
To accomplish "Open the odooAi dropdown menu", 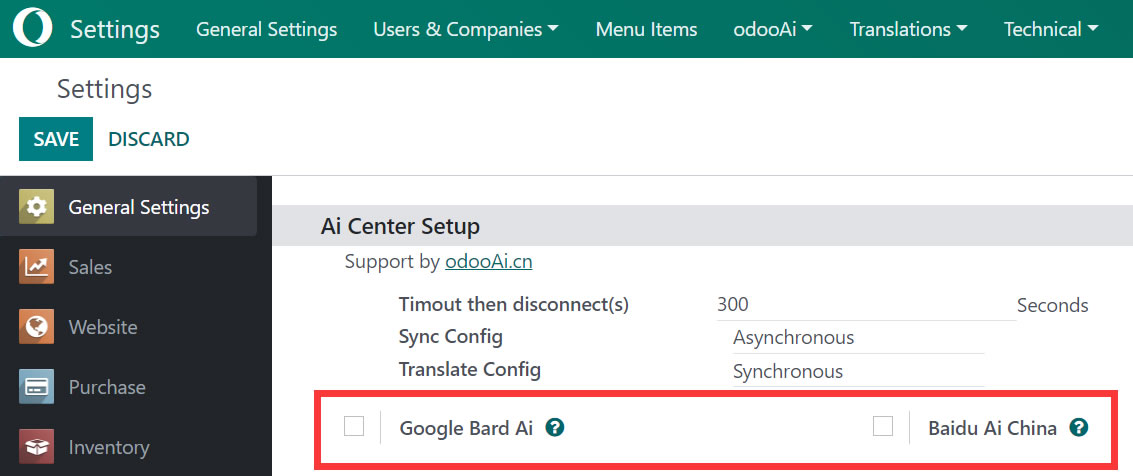I will click(x=772, y=29).
